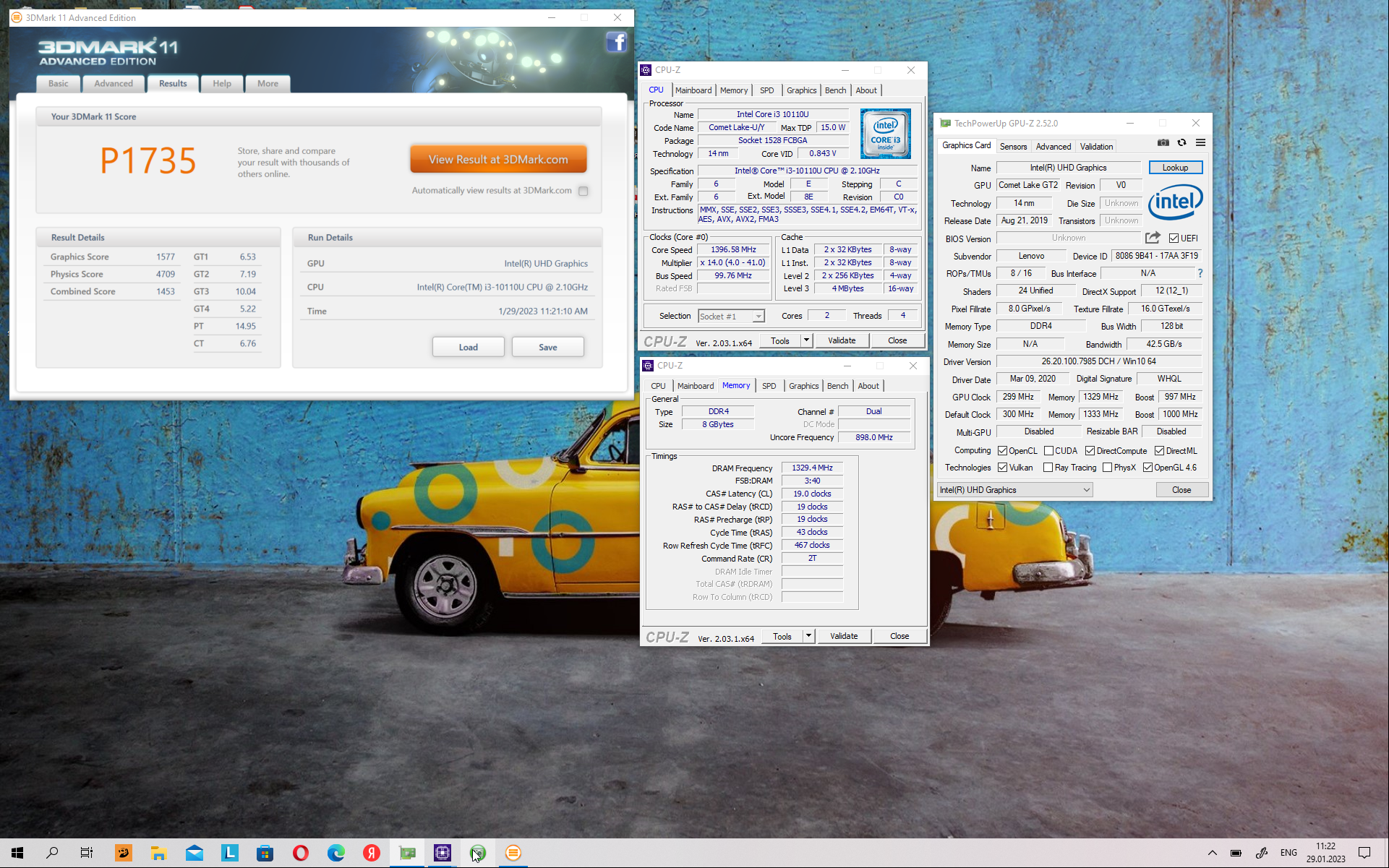Click the GPU-Z Name field Intel(R) UHD Graphics
Viewport: 1389px width, 868px height.
(x=1068, y=168)
